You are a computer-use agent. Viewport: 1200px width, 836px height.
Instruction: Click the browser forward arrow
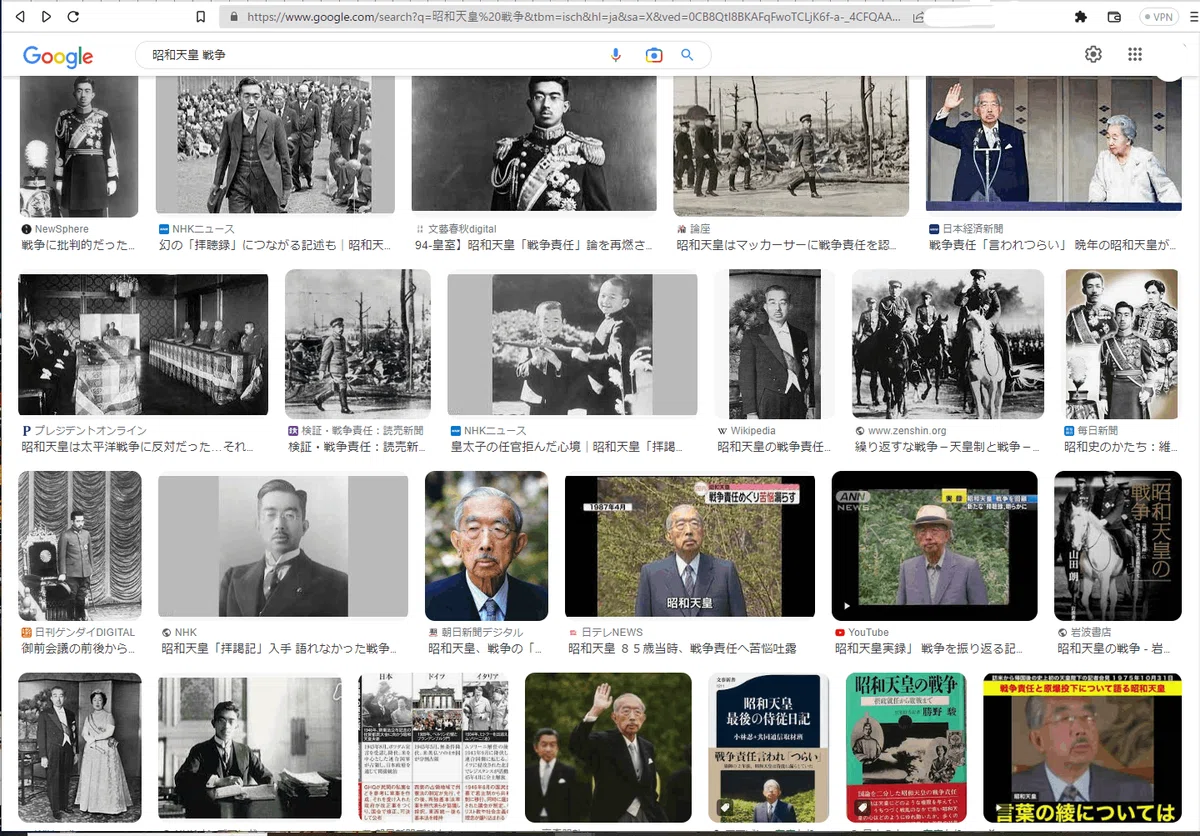pyautogui.click(x=47, y=17)
